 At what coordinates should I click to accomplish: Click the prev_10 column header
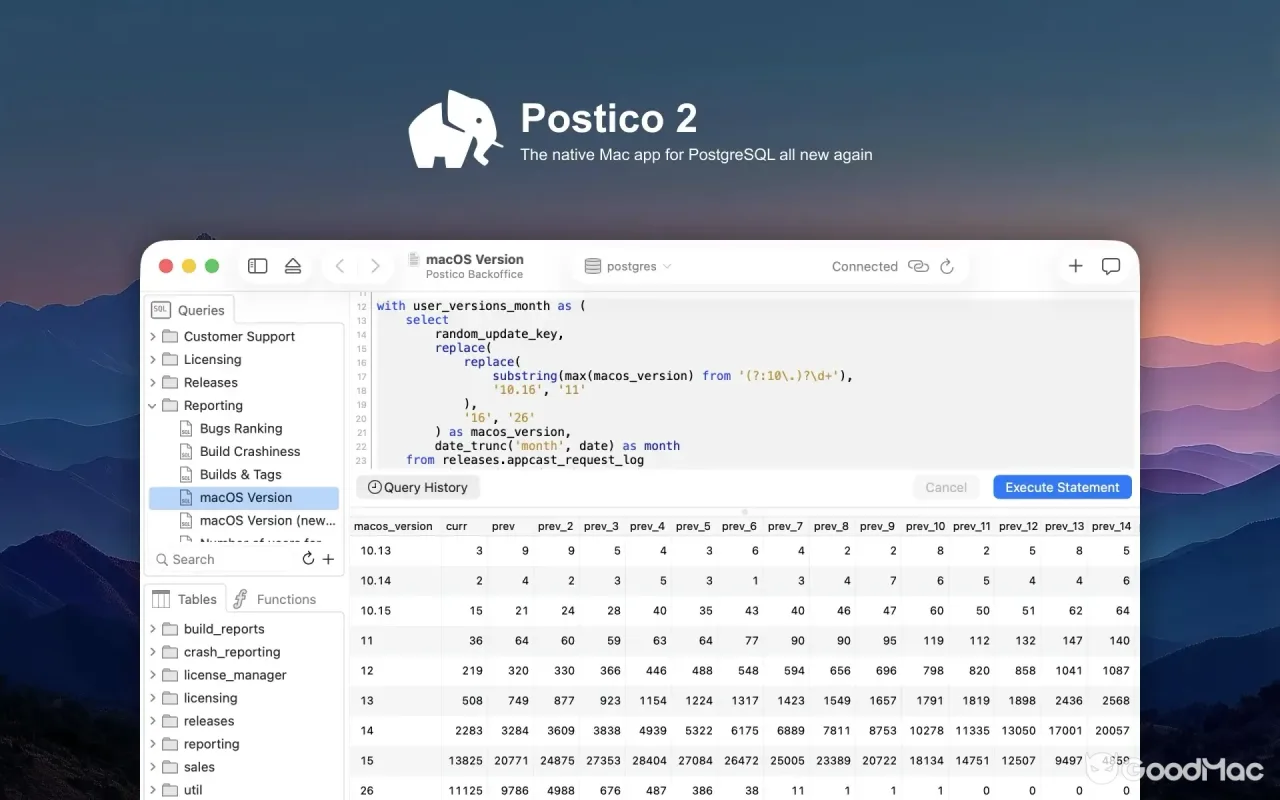(925, 526)
